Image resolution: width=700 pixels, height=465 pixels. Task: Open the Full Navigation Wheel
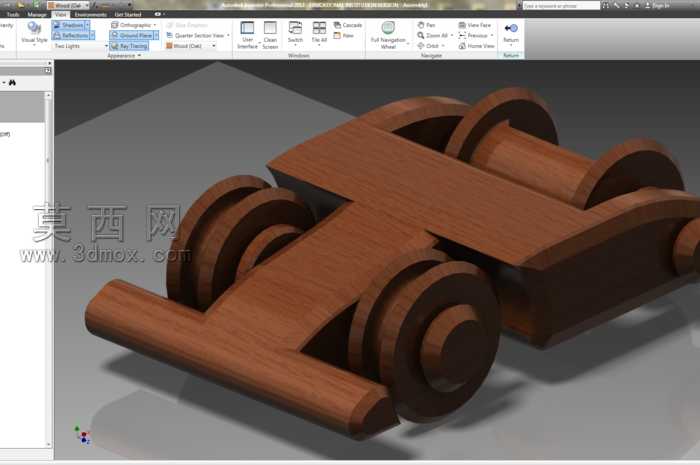pyautogui.click(x=388, y=35)
